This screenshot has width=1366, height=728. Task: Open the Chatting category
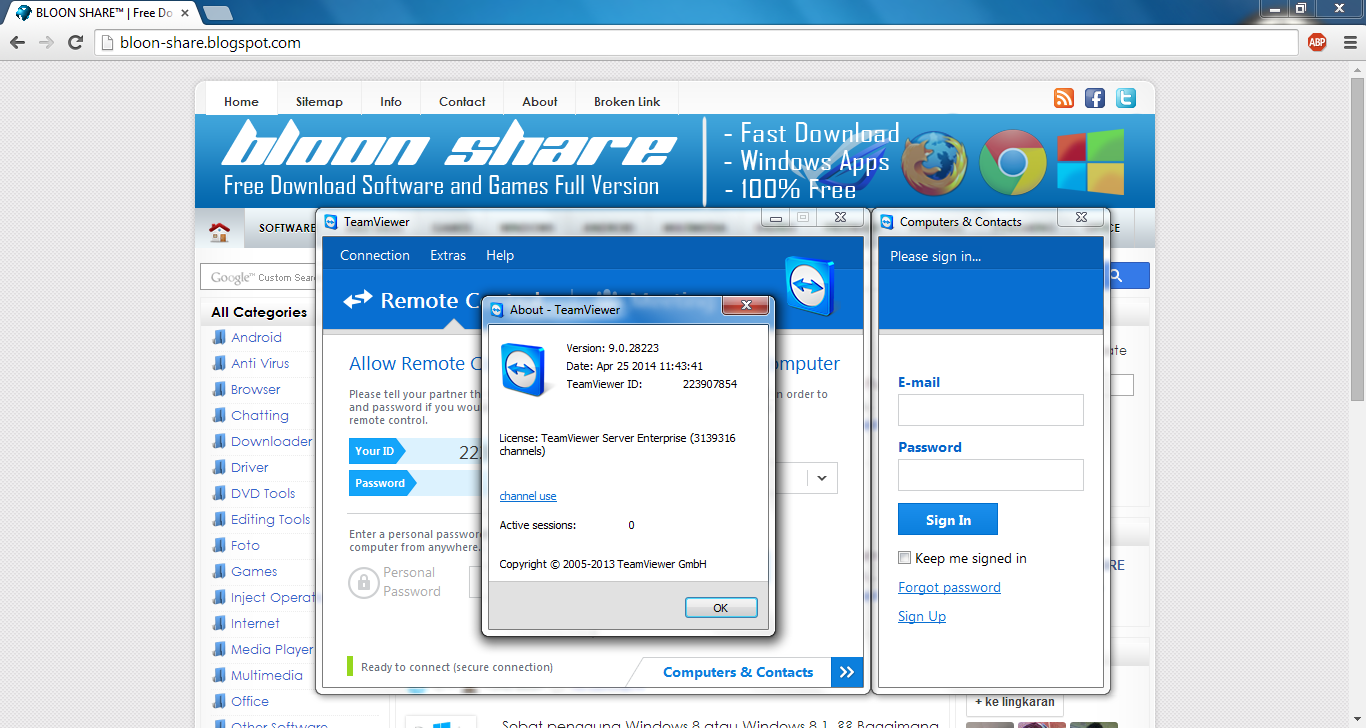click(260, 415)
